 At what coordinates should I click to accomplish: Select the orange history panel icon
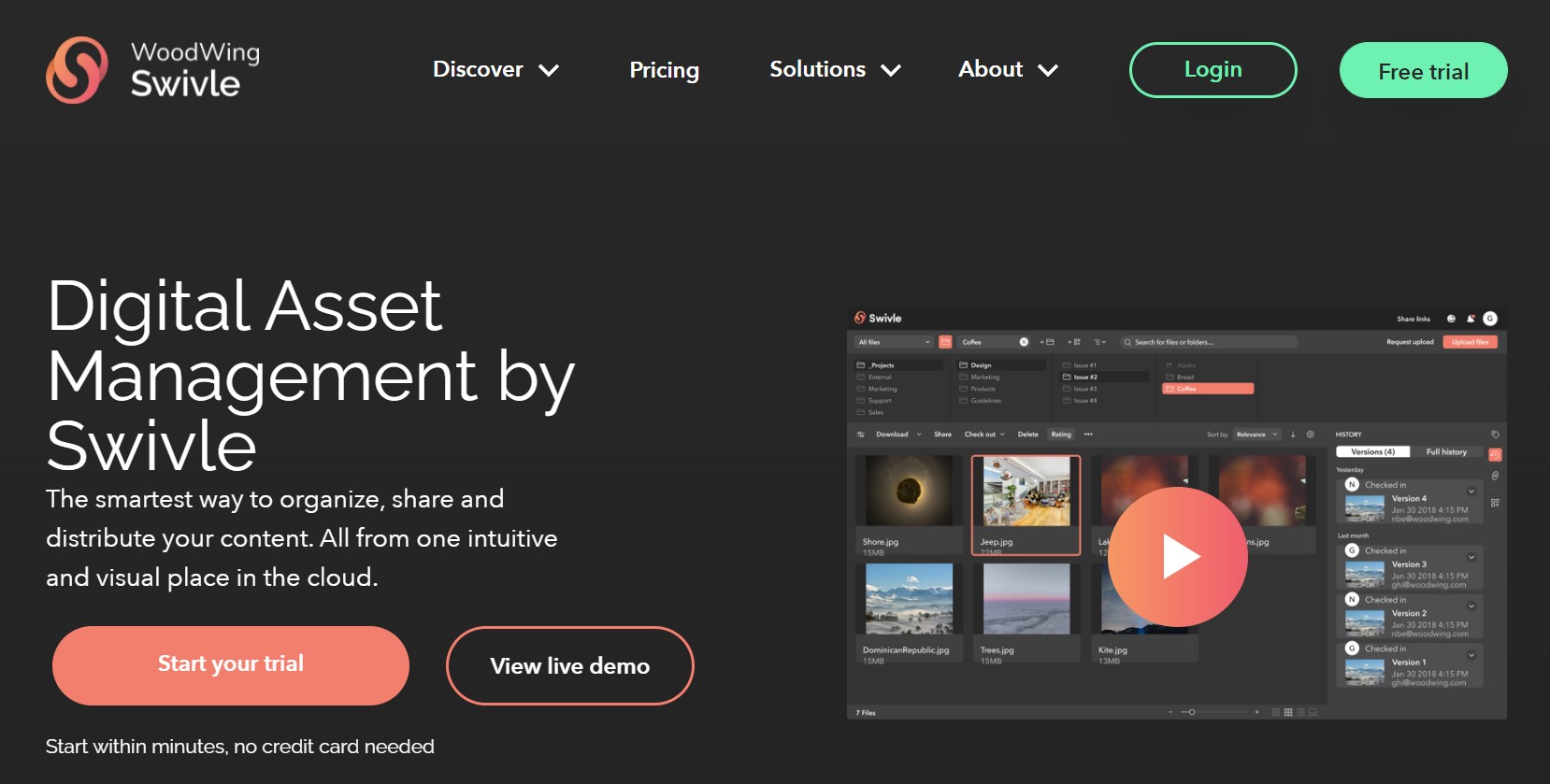tap(1495, 455)
